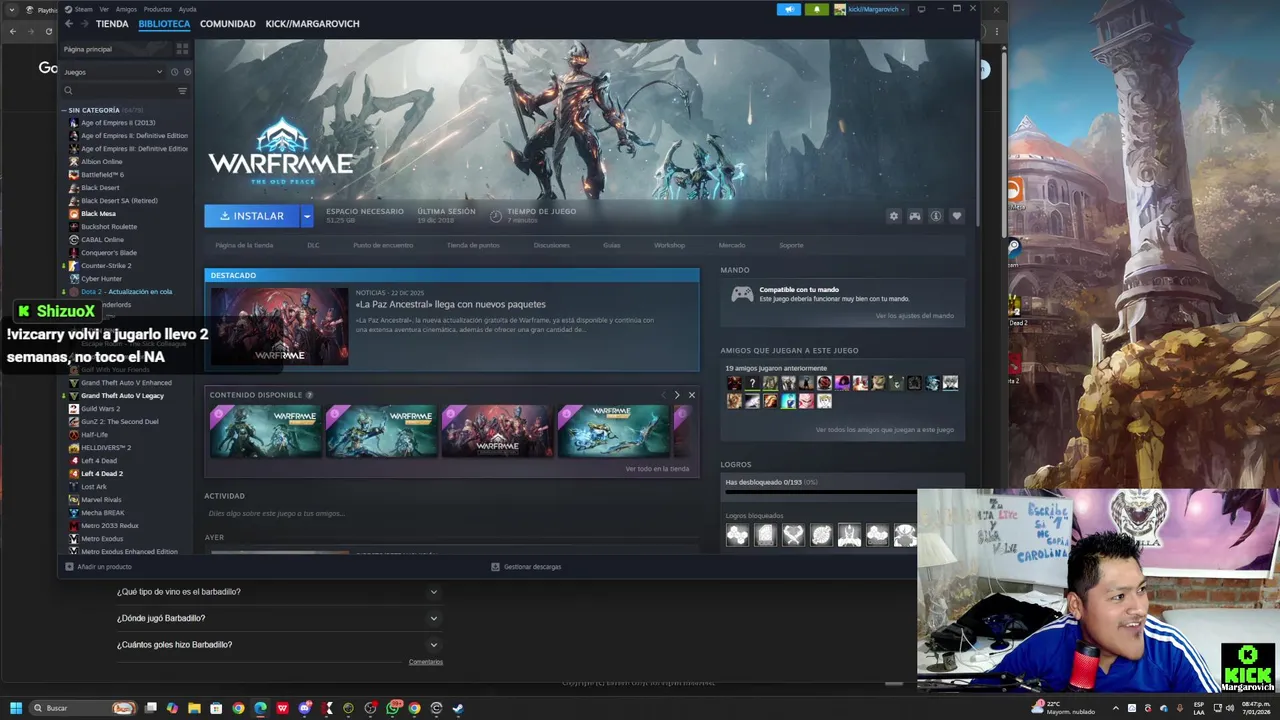The image size is (1280, 720).
Task: Select Counter-Strike 2 in game list
Action: click(106, 266)
